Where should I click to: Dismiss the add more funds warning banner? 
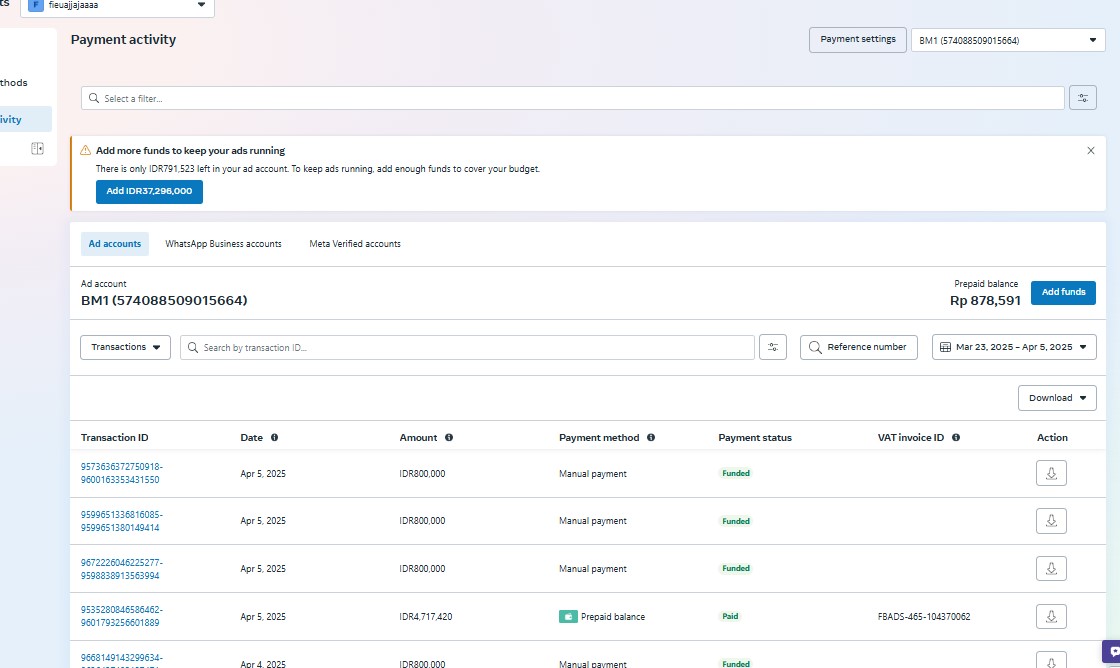point(1091,151)
